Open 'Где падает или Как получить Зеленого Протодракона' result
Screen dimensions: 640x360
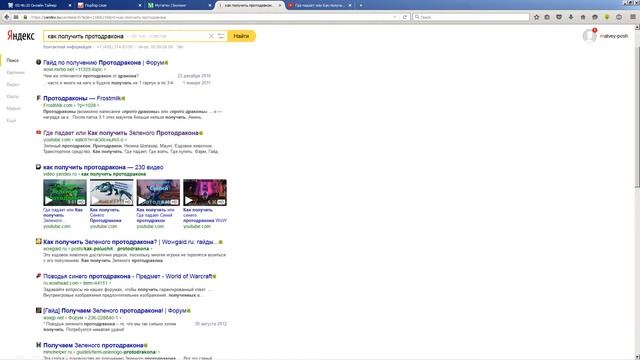pos(121,133)
